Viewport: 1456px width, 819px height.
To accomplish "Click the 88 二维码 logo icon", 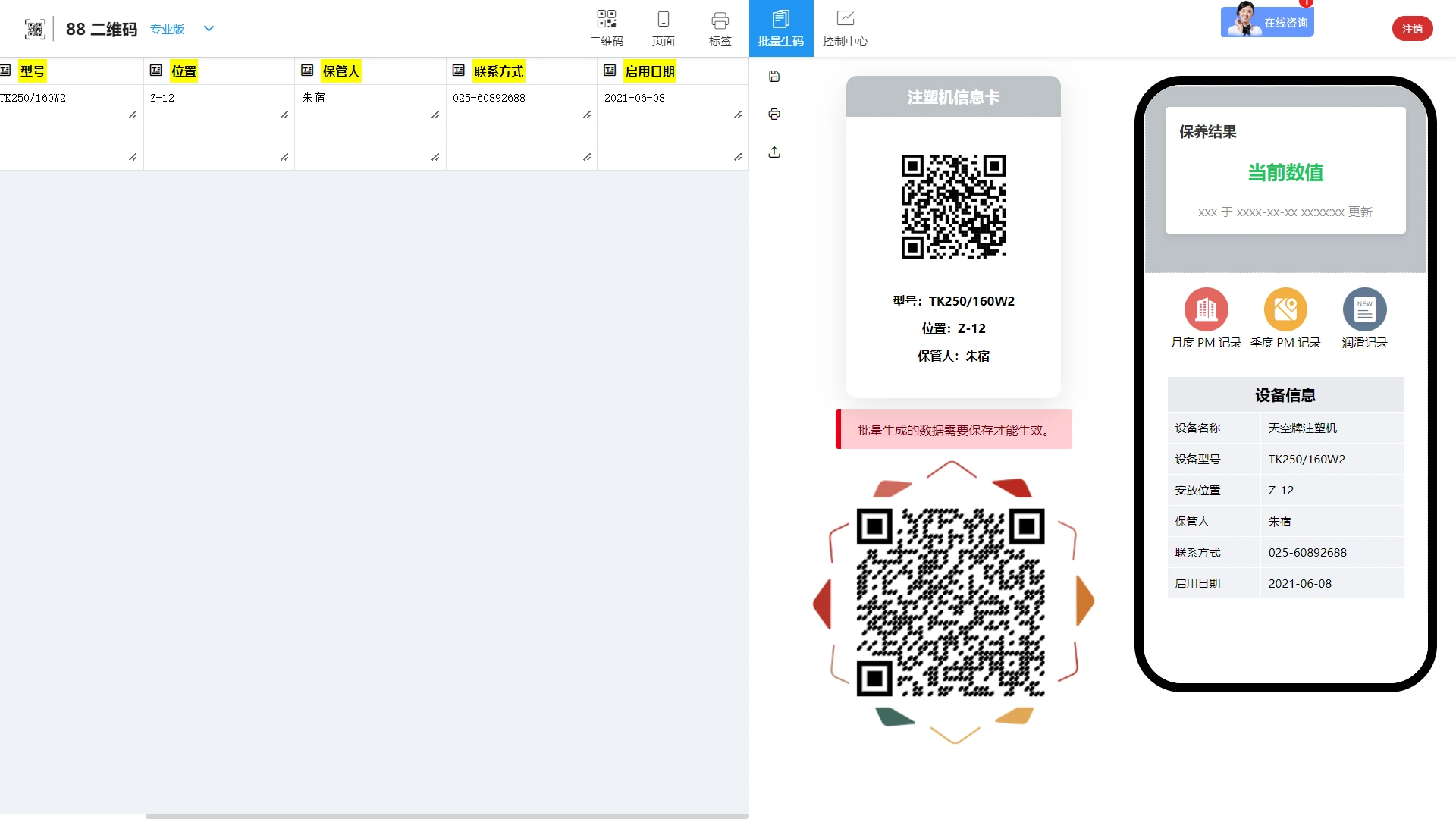I will [35, 29].
